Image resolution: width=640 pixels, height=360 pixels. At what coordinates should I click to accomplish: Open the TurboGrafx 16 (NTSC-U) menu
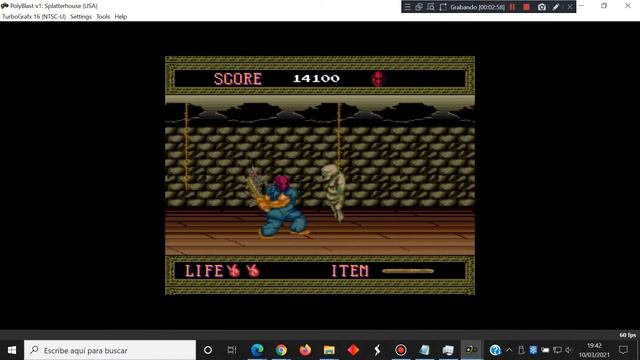(34, 17)
